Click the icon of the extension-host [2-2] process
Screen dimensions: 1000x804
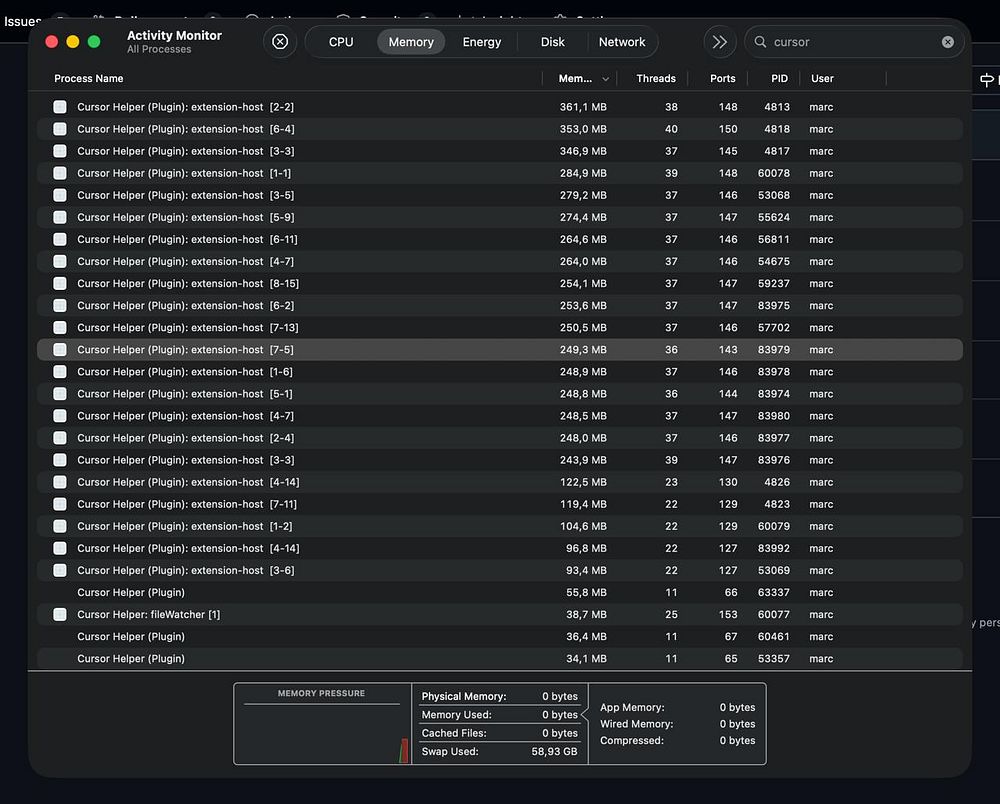pos(60,107)
